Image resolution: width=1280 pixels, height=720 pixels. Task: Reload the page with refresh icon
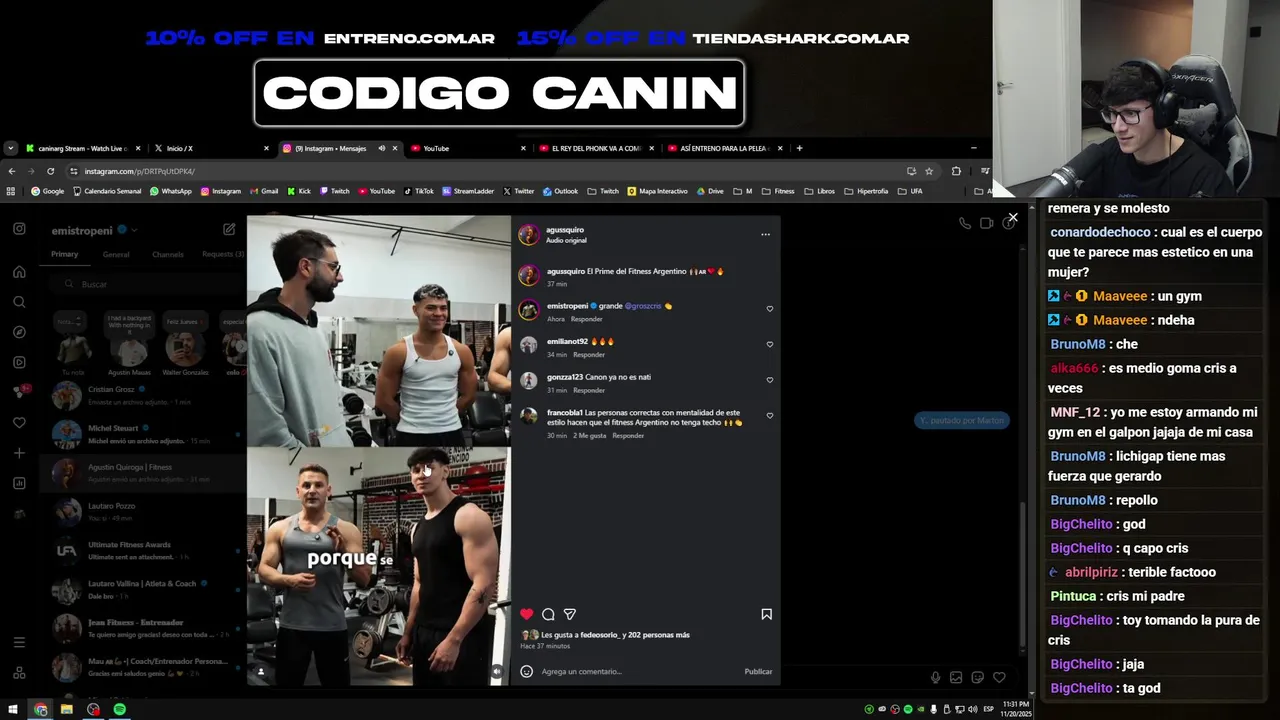pyautogui.click(x=50, y=171)
